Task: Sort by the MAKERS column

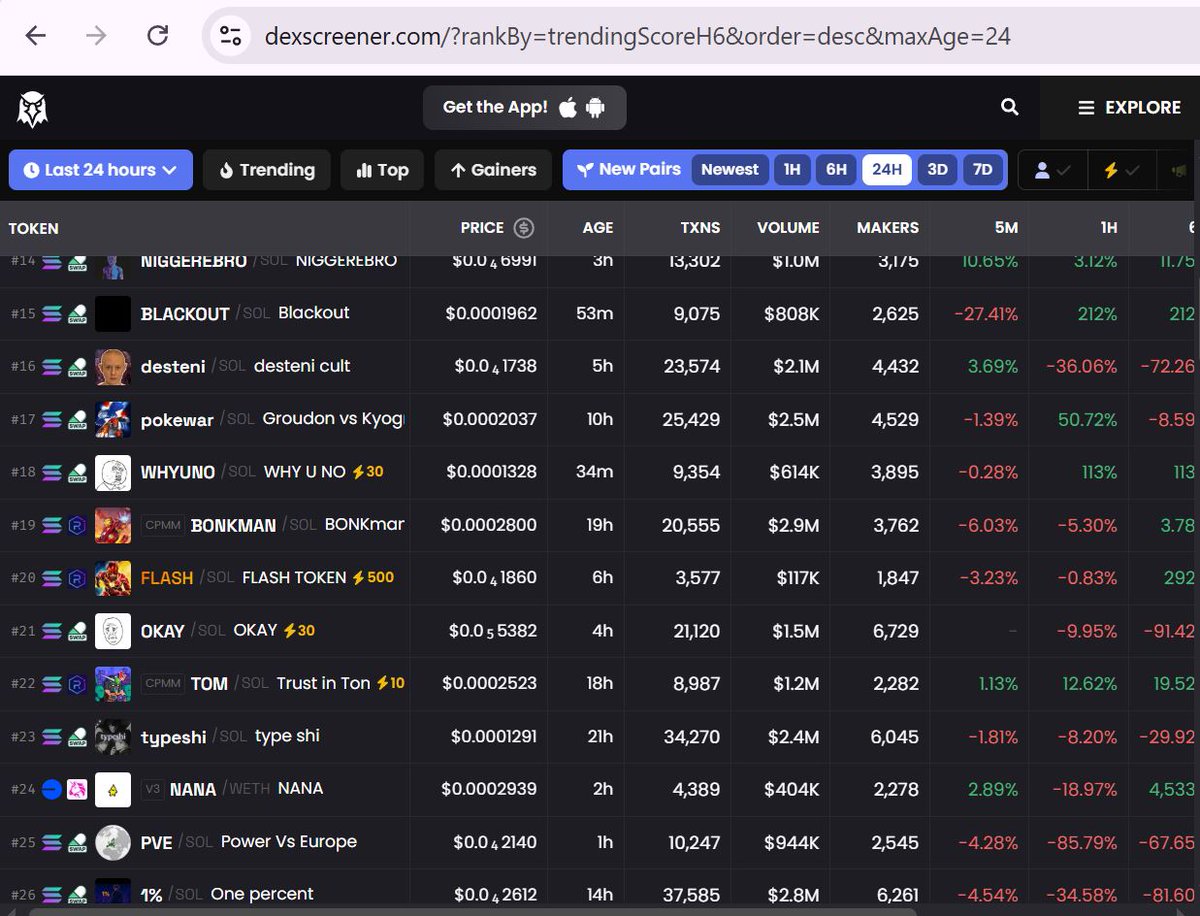Action: [888, 228]
